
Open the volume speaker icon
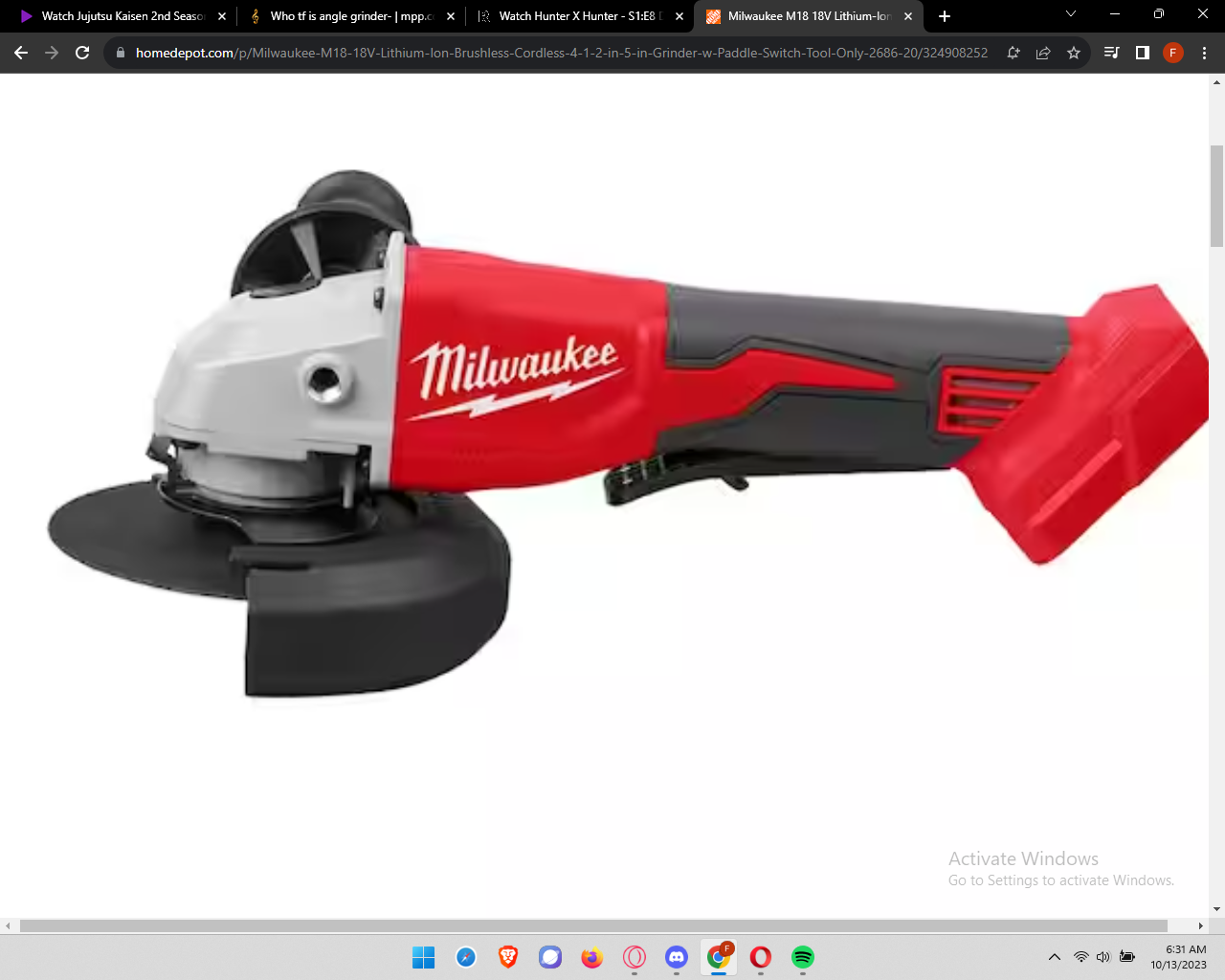coord(1103,957)
